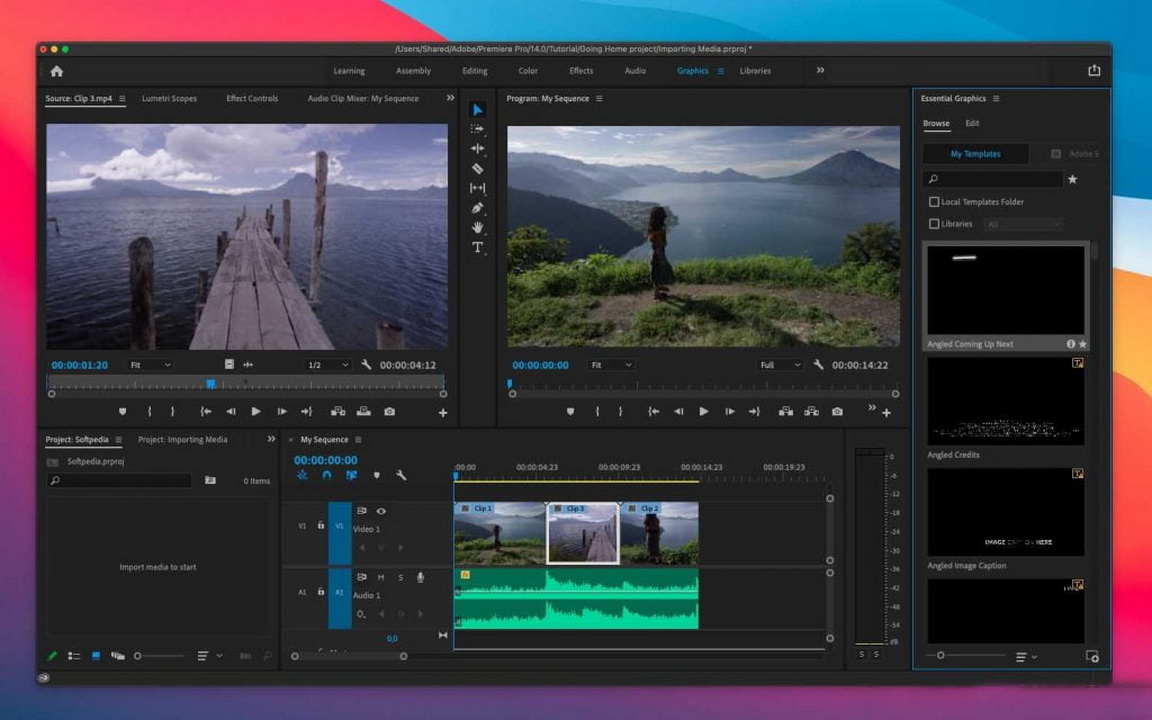
Task: Click the My Templates button
Action: (975, 154)
